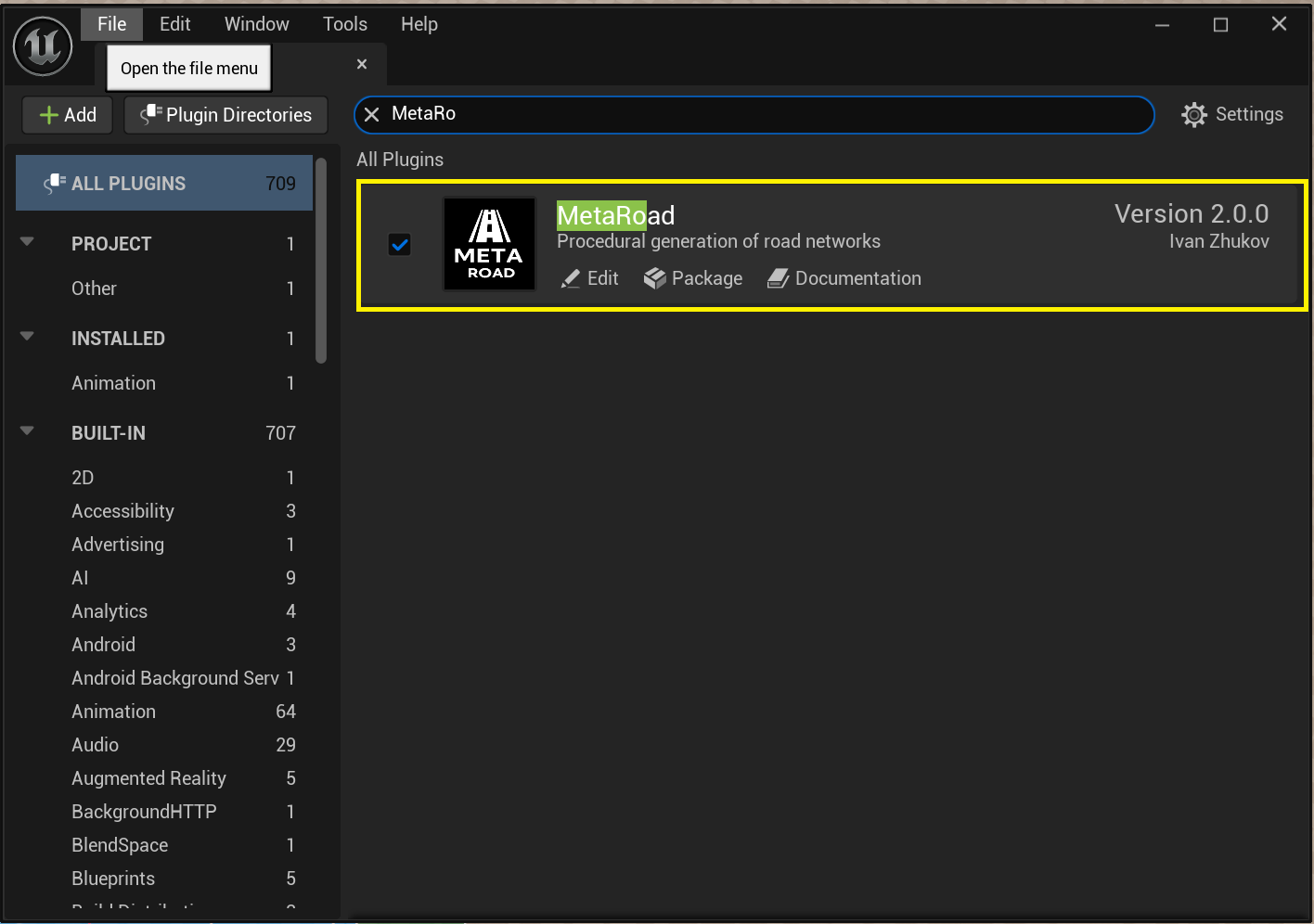The image size is (1314, 924).
Task: Open the Edit menu
Action: [x=175, y=24]
